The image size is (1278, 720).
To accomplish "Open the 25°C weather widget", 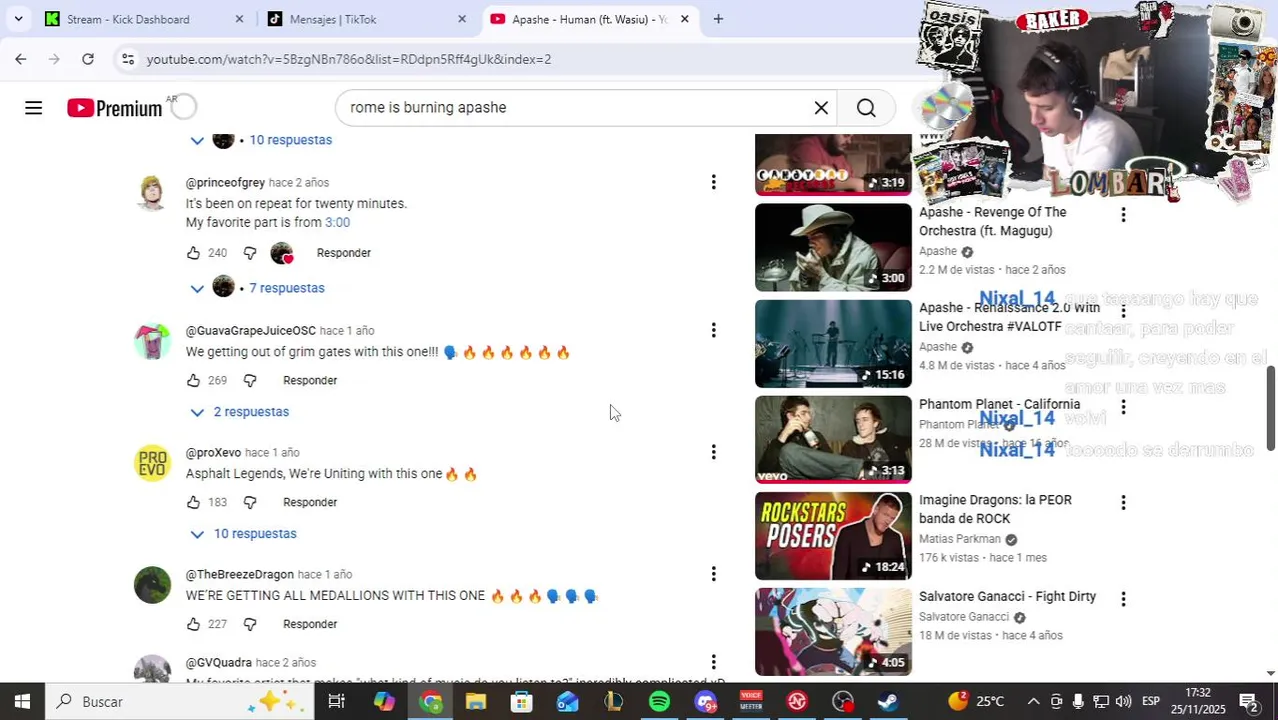I will (975, 702).
